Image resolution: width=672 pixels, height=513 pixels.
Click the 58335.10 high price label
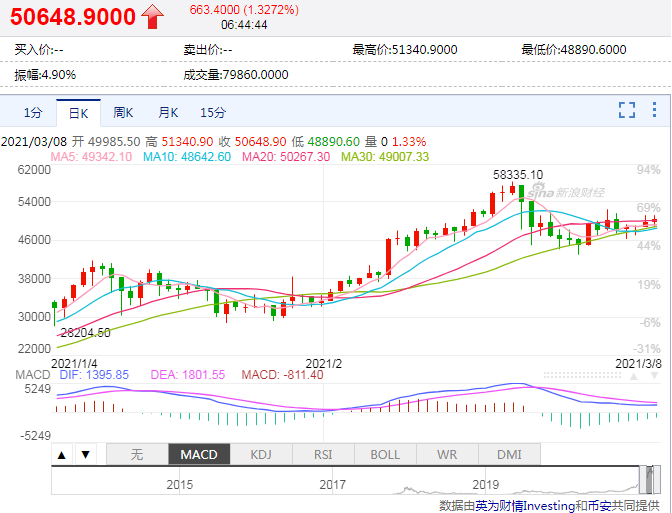click(518, 175)
